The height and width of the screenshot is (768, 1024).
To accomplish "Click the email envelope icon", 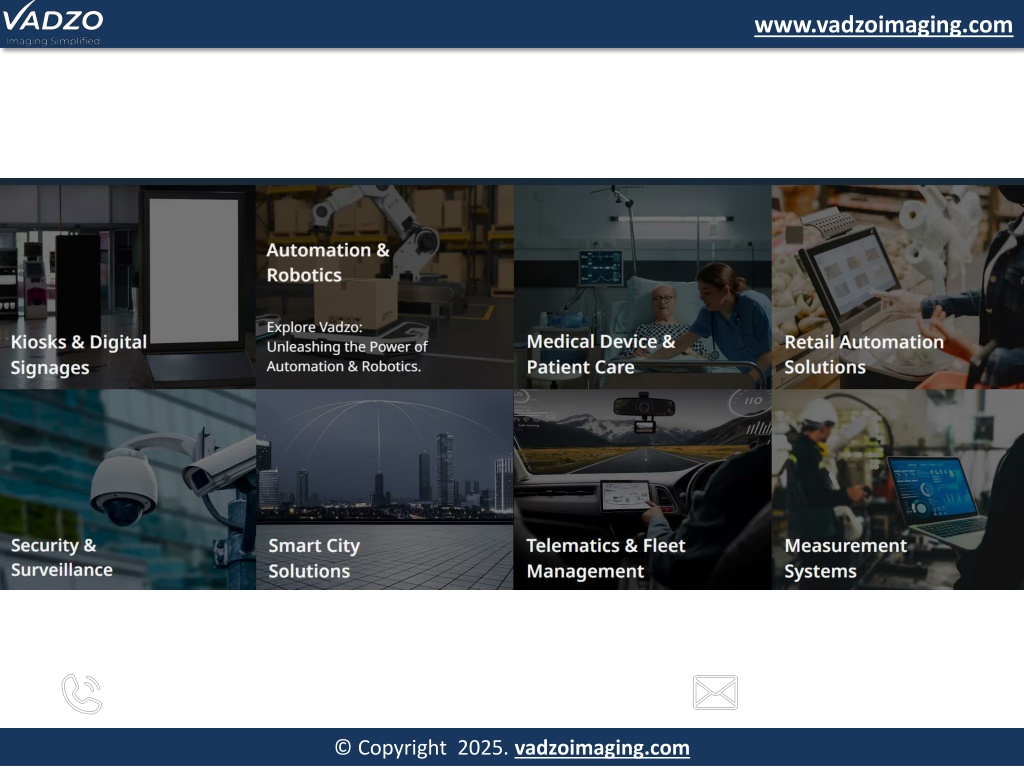I will pyautogui.click(x=715, y=692).
